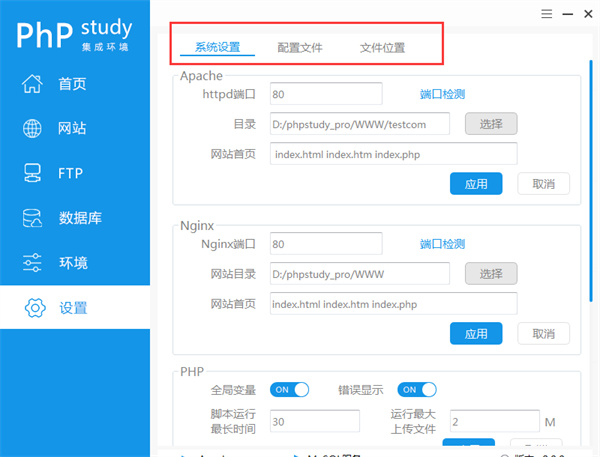Click 选择 button for Apache 目录
The width and height of the screenshot is (600, 457).
(x=491, y=124)
